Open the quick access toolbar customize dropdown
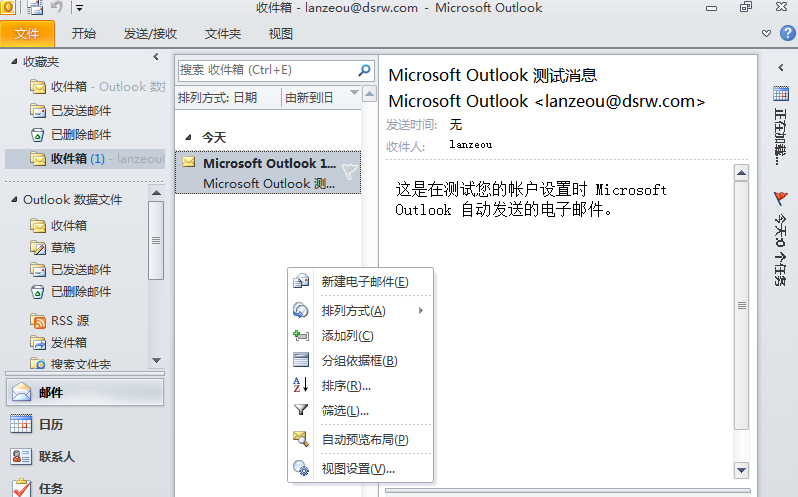798x497 pixels. (79, 8)
